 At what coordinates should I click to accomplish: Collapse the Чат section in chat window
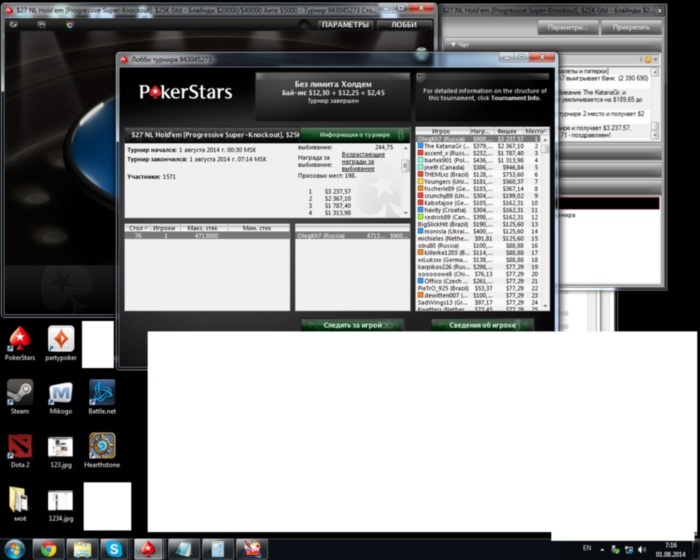pos(453,45)
